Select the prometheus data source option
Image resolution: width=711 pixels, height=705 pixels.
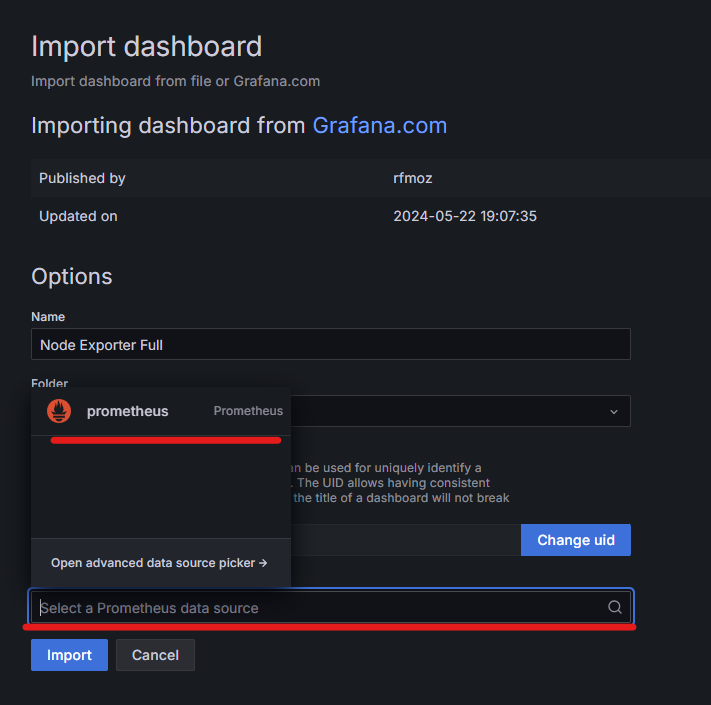161,411
